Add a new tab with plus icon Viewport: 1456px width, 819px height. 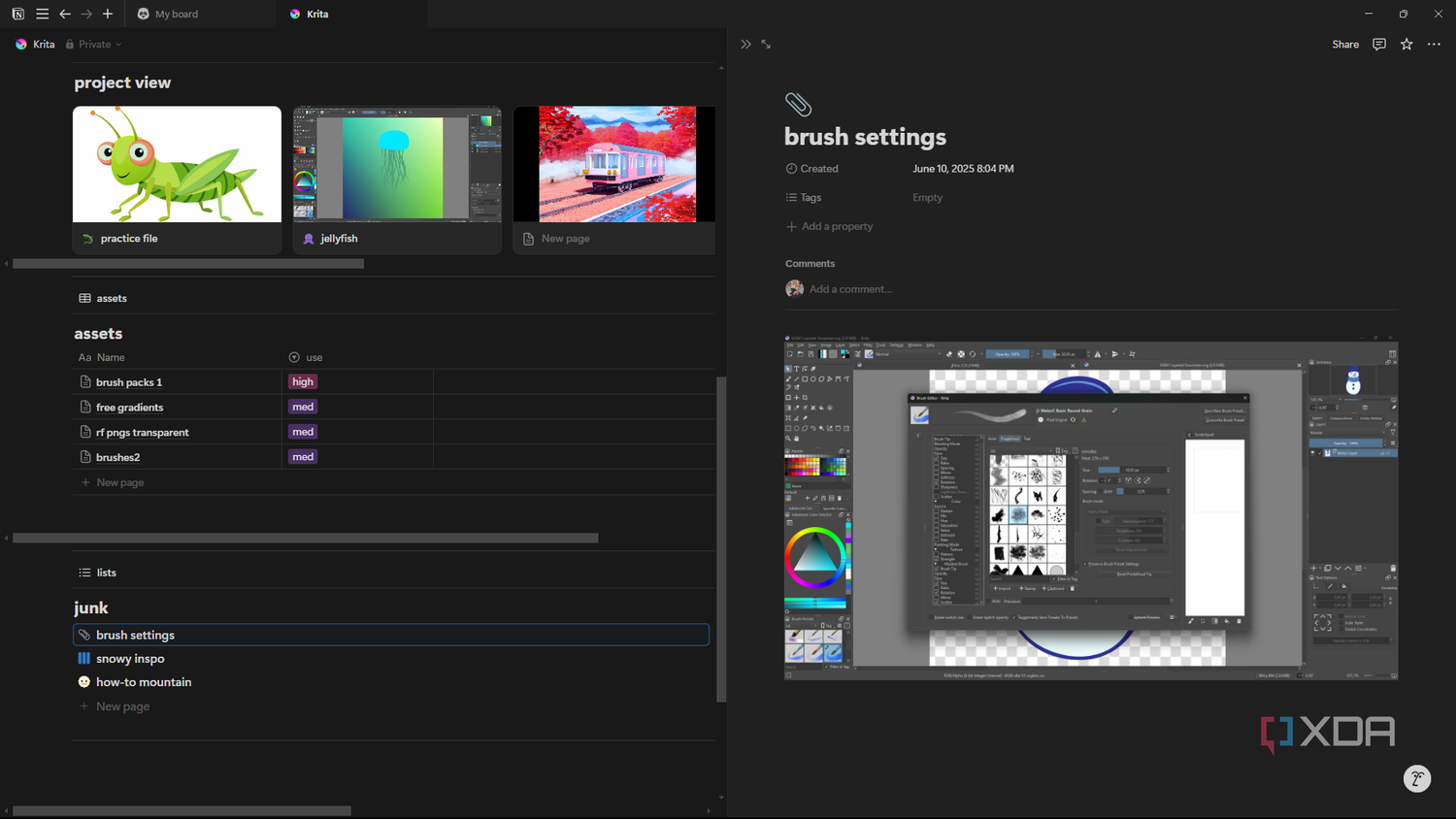point(108,14)
